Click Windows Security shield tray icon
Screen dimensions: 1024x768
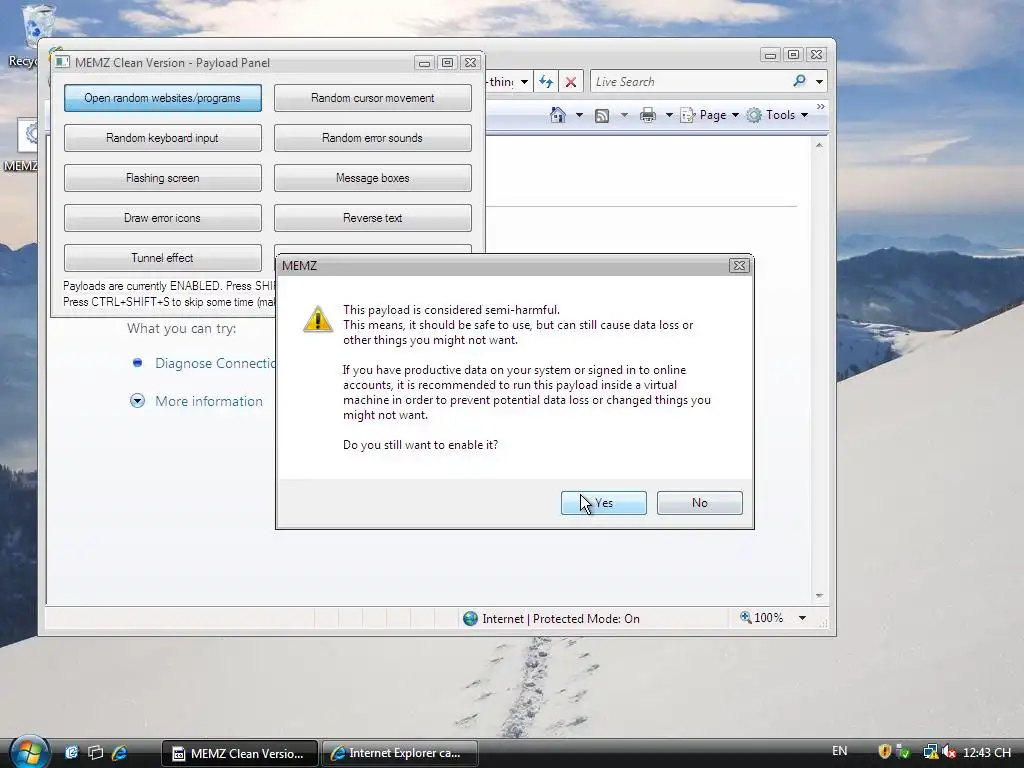(x=884, y=752)
